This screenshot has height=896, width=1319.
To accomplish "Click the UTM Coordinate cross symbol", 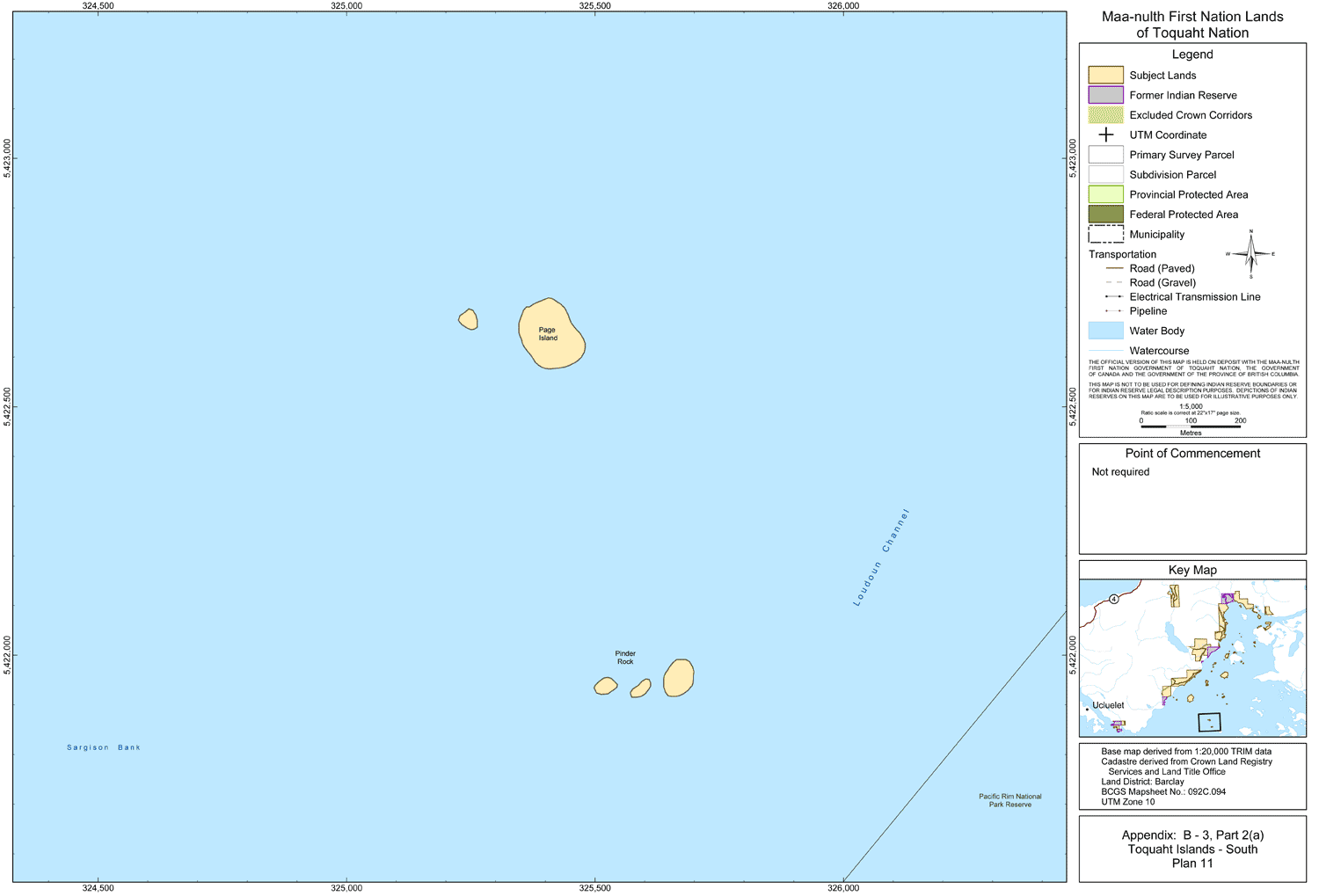I will (1105, 135).
